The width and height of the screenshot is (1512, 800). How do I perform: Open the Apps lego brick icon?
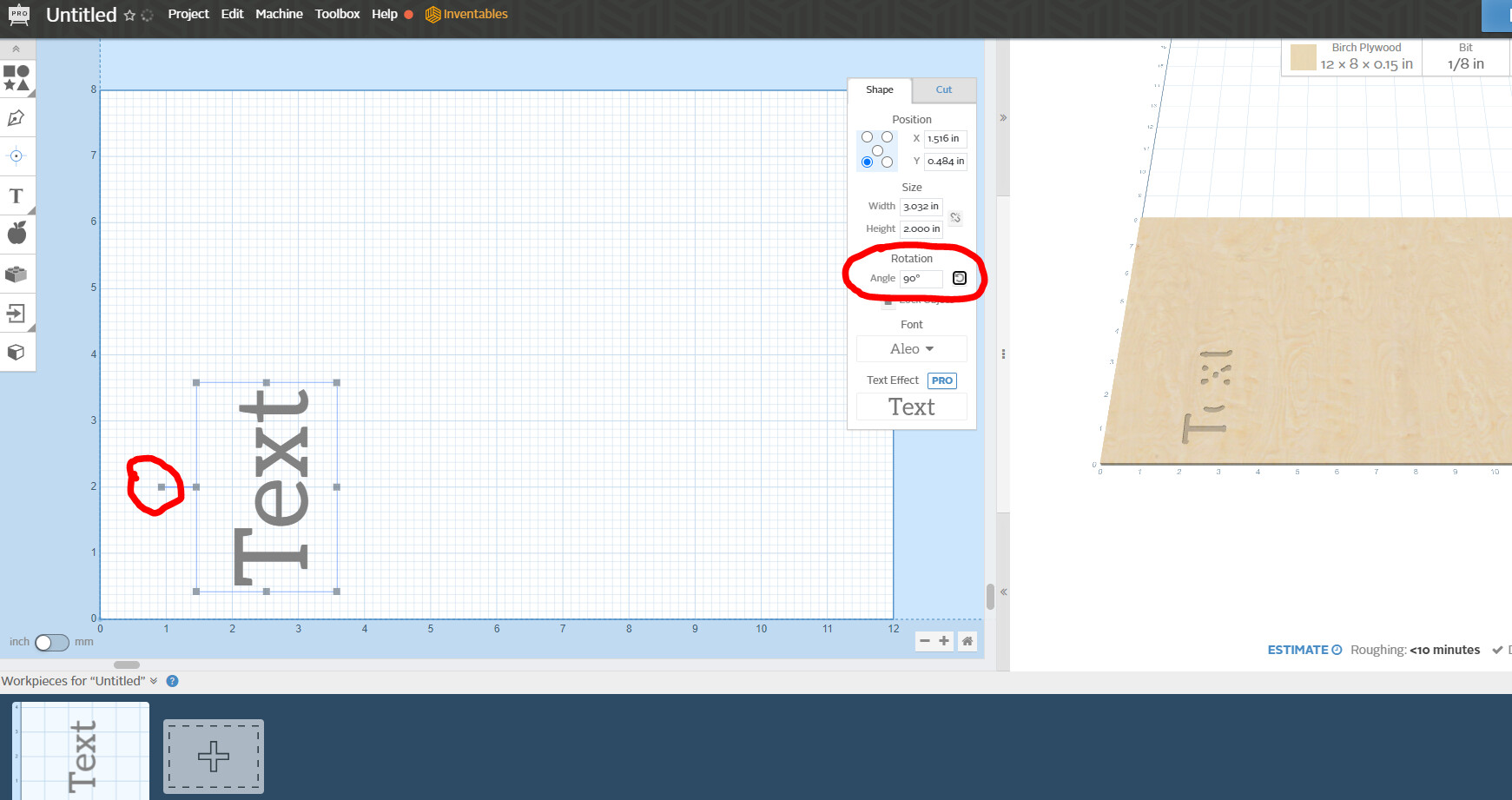[17, 274]
